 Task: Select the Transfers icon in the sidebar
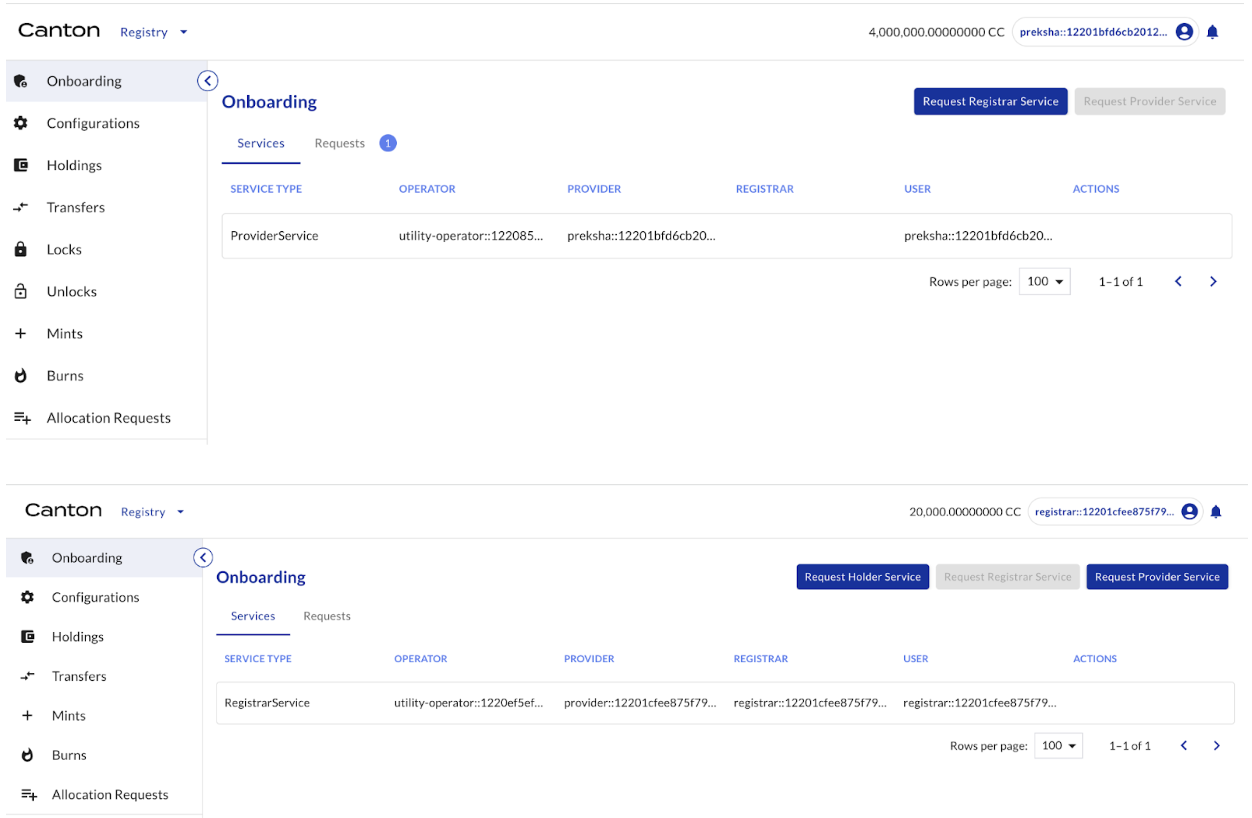[x=21, y=207]
